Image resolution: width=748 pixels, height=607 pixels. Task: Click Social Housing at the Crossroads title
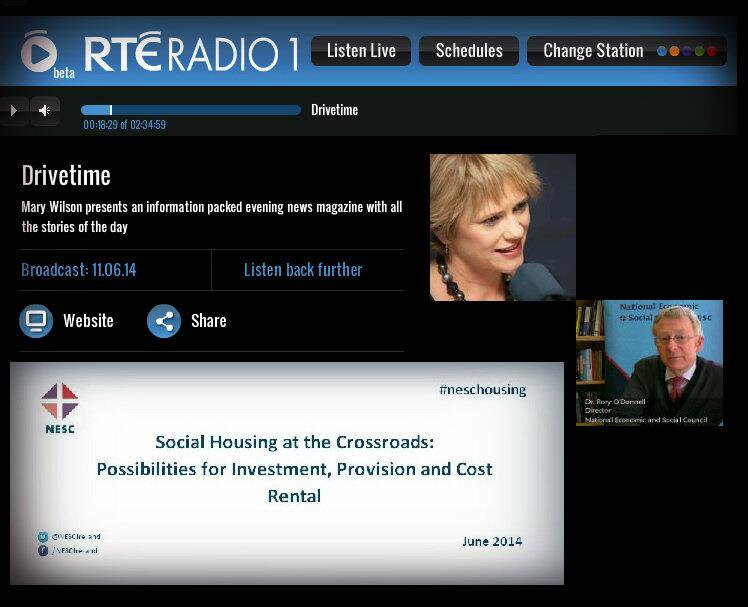[294, 469]
